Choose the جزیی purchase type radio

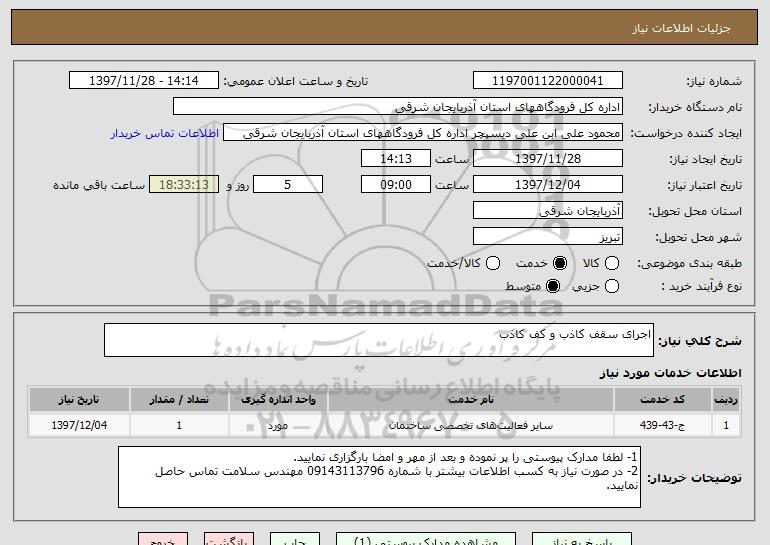[x=612, y=286]
